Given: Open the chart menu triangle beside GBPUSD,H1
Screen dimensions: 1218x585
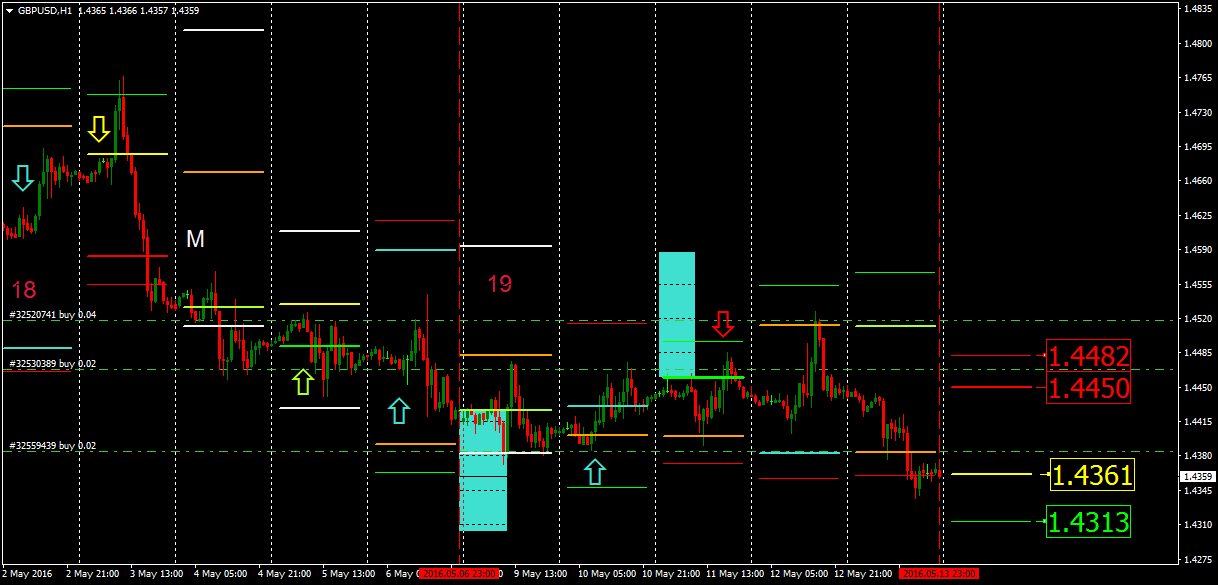Looking at the screenshot, I should click(x=9, y=10).
